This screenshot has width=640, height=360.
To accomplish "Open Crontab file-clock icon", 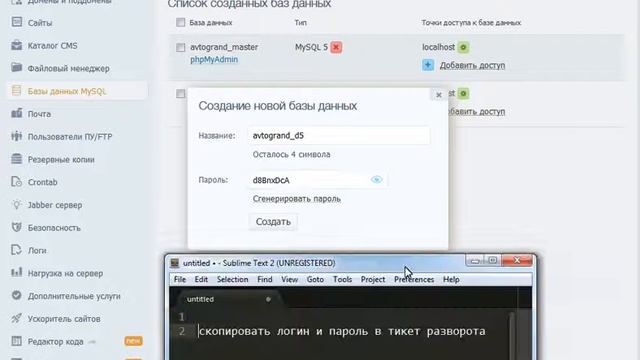I will 17,182.
